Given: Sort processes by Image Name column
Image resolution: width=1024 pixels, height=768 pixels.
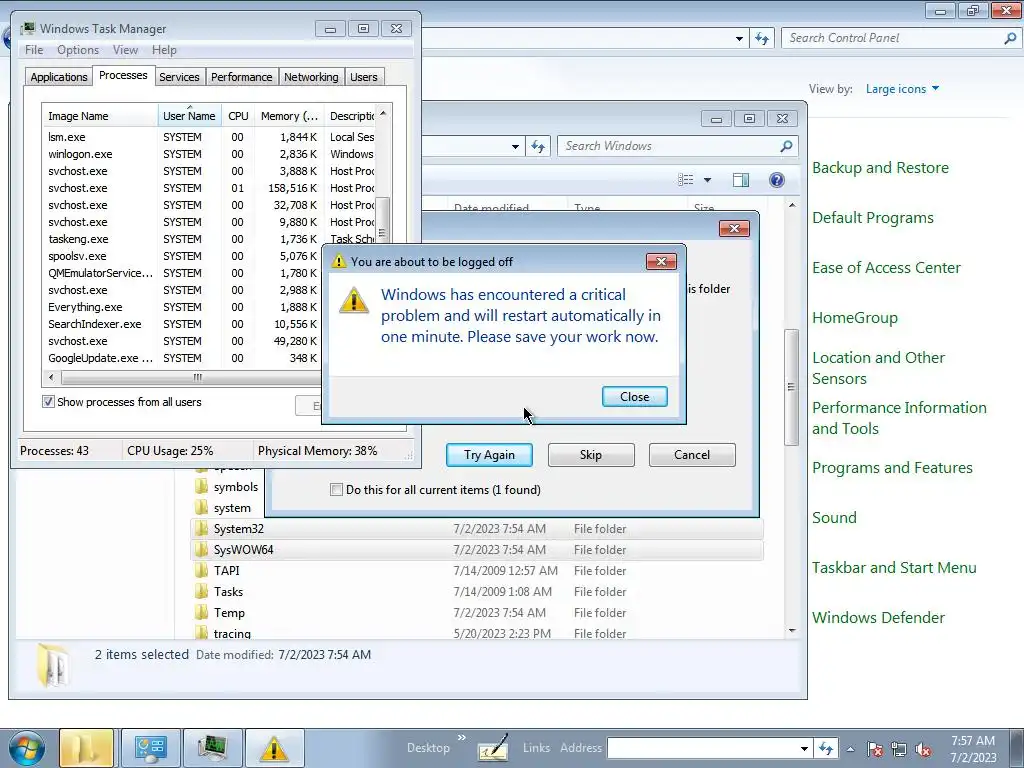Looking at the screenshot, I should point(99,116).
